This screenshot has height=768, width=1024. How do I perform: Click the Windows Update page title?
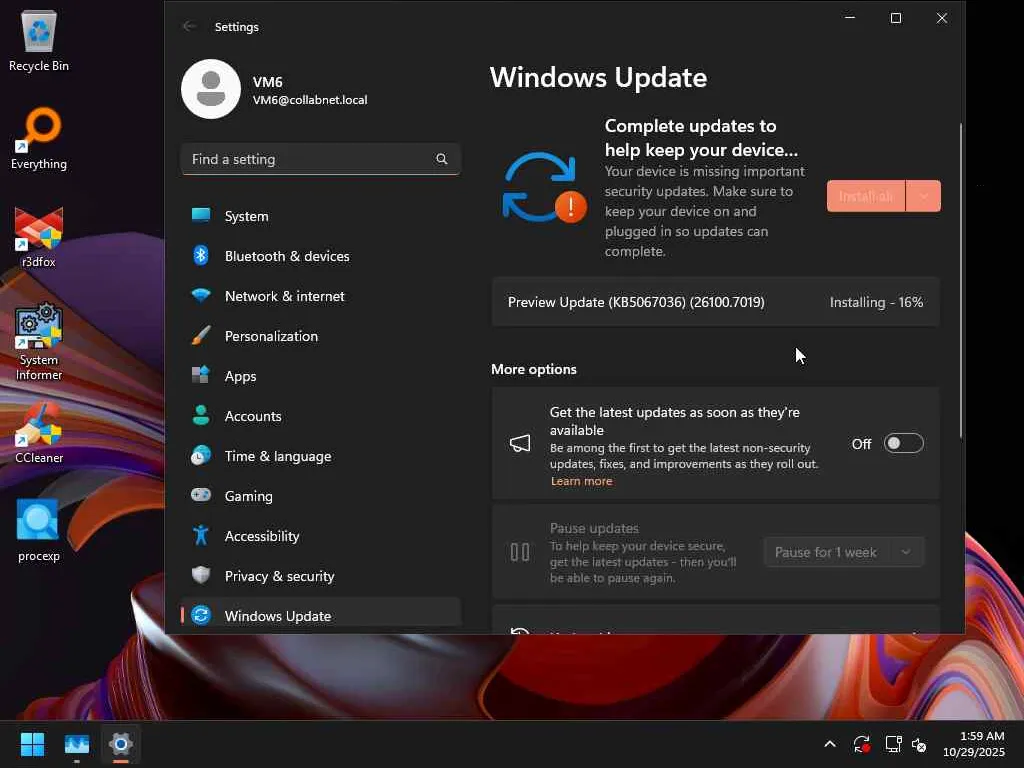[x=598, y=77]
